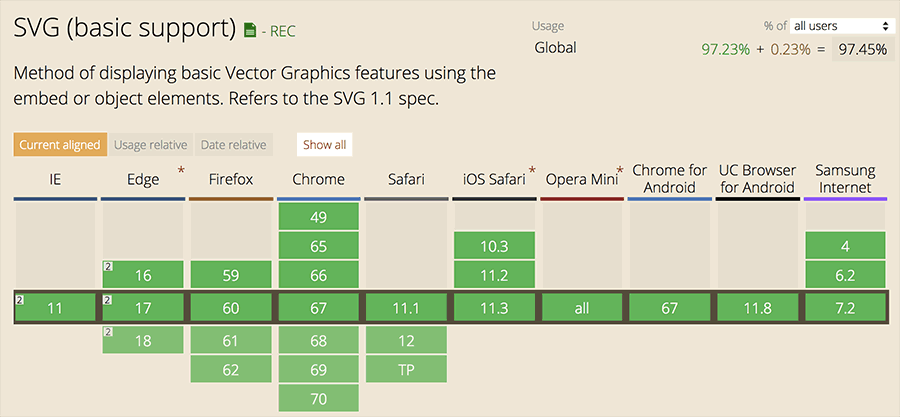Open the 'all users' usage dropdown
900x417 pixels.
pyautogui.click(x=840, y=26)
